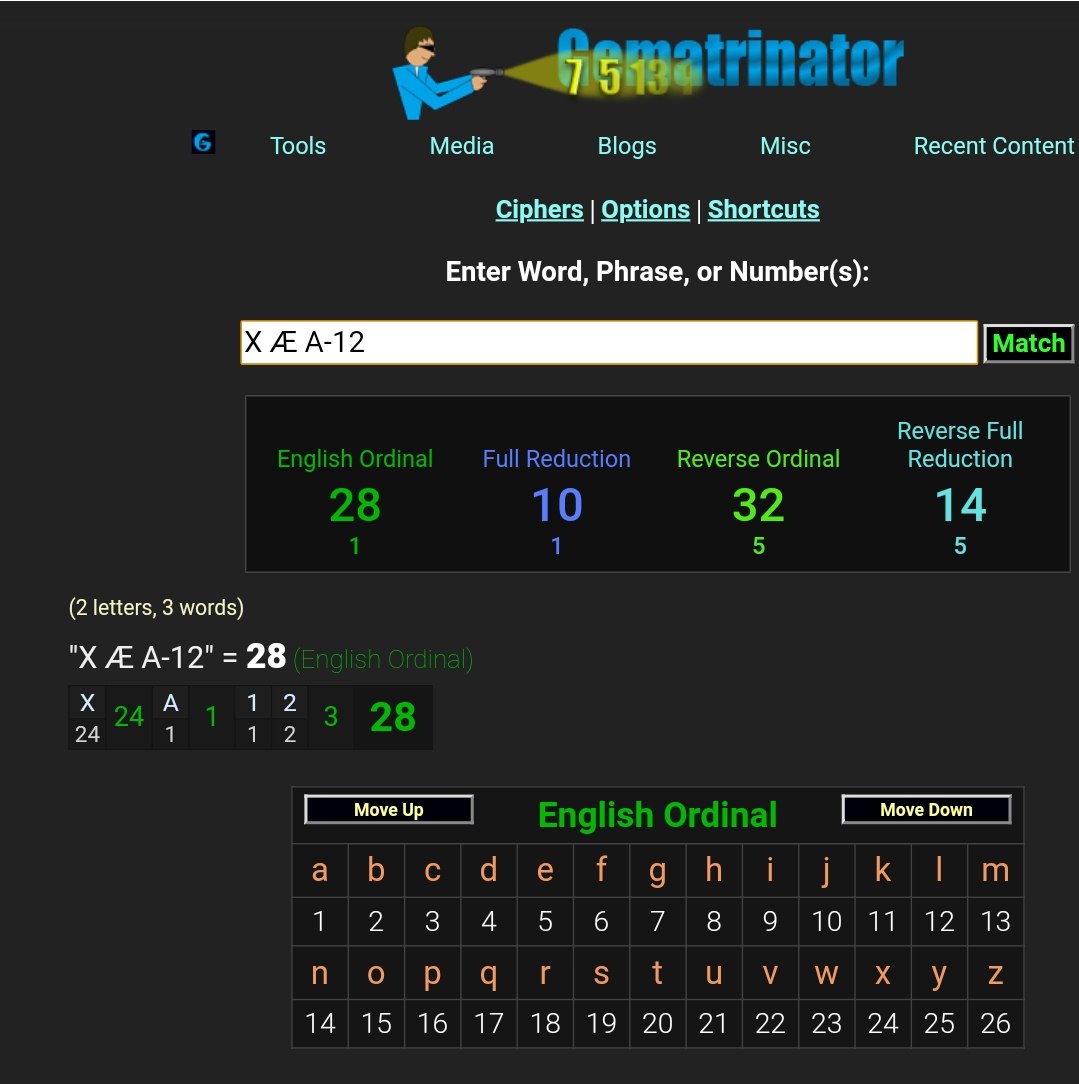This screenshot has width=1079, height=1084.
Task: Click value 26 in cipher chart
Action: click(x=995, y=1023)
